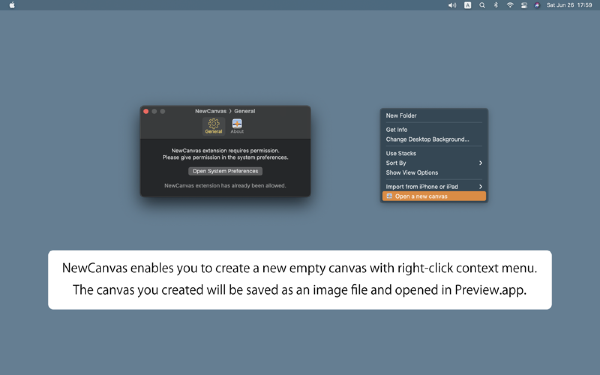Screen dimensions: 600x375
Task: Click the date and time in menu bar
Action: coord(569,5)
